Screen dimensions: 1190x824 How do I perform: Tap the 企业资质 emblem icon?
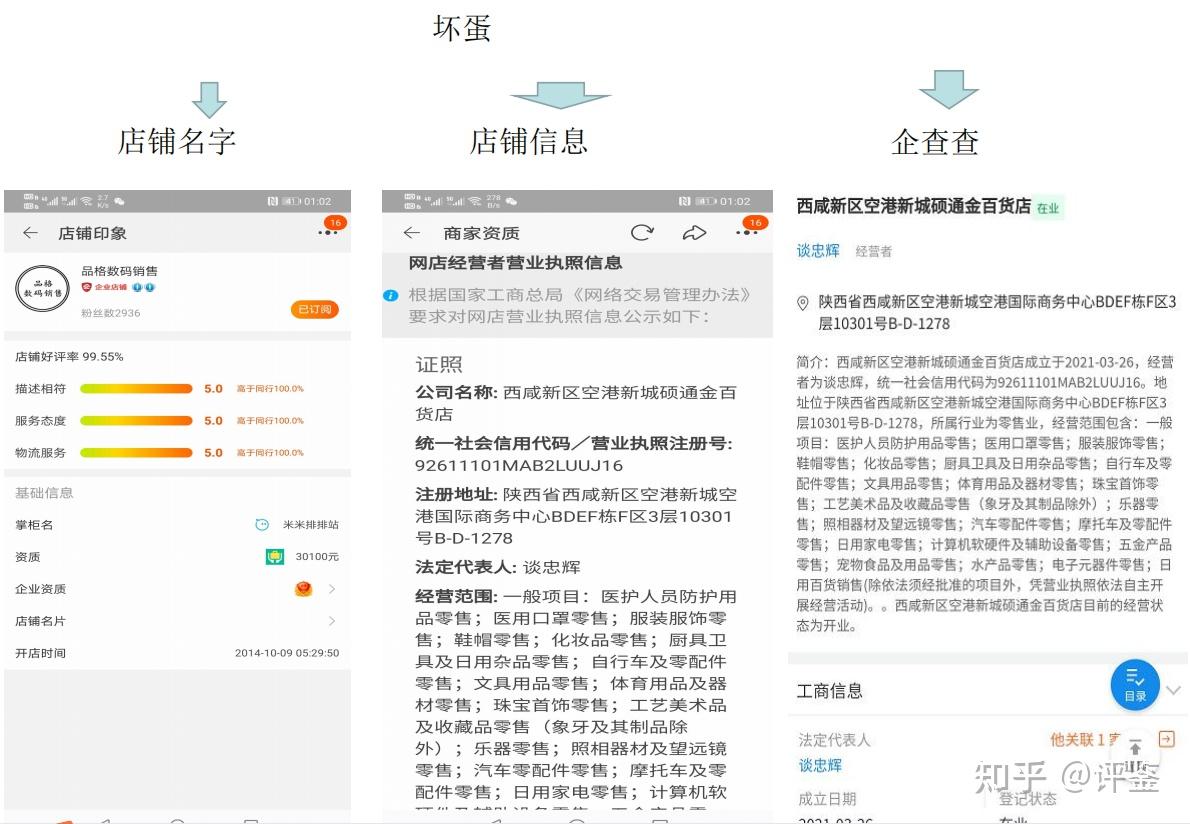click(304, 589)
